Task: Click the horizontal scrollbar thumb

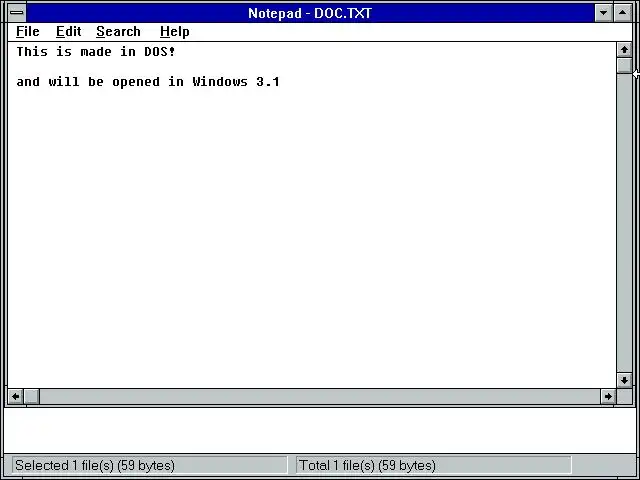Action: click(x=32, y=396)
